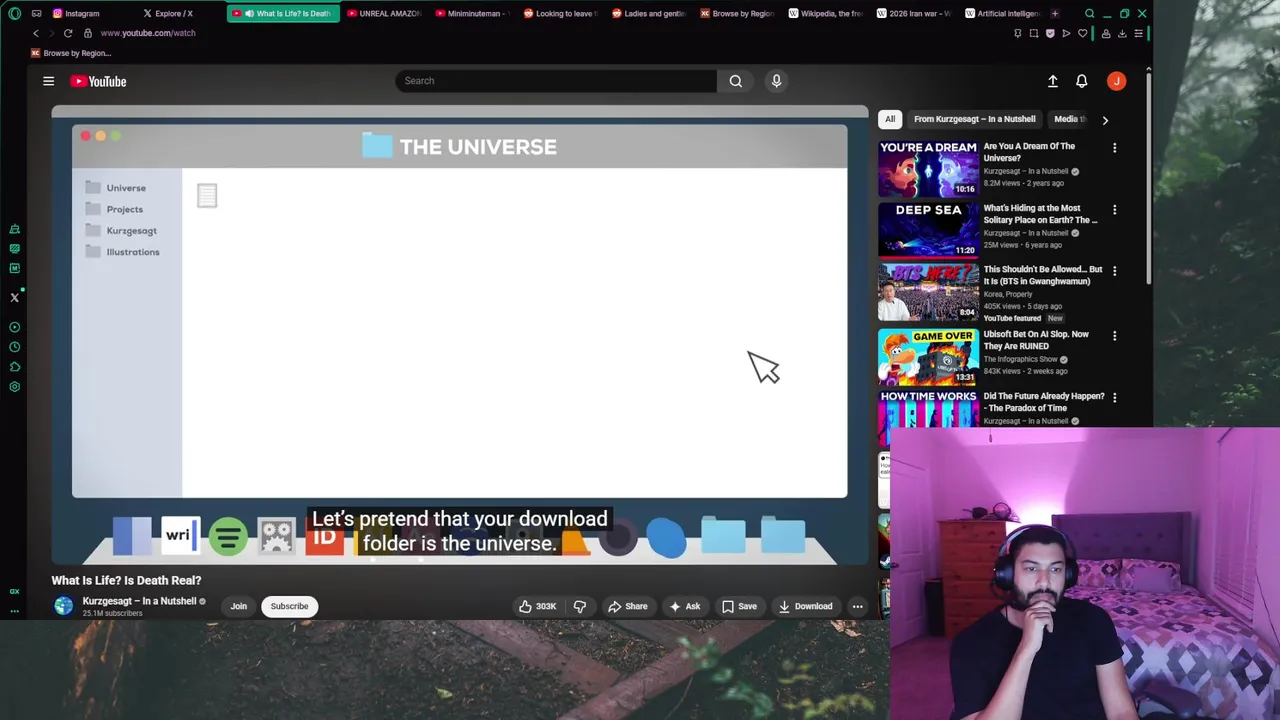Open Kurzgesagt channel avatar
Viewport: 1280px width, 720px height.
pos(63,606)
